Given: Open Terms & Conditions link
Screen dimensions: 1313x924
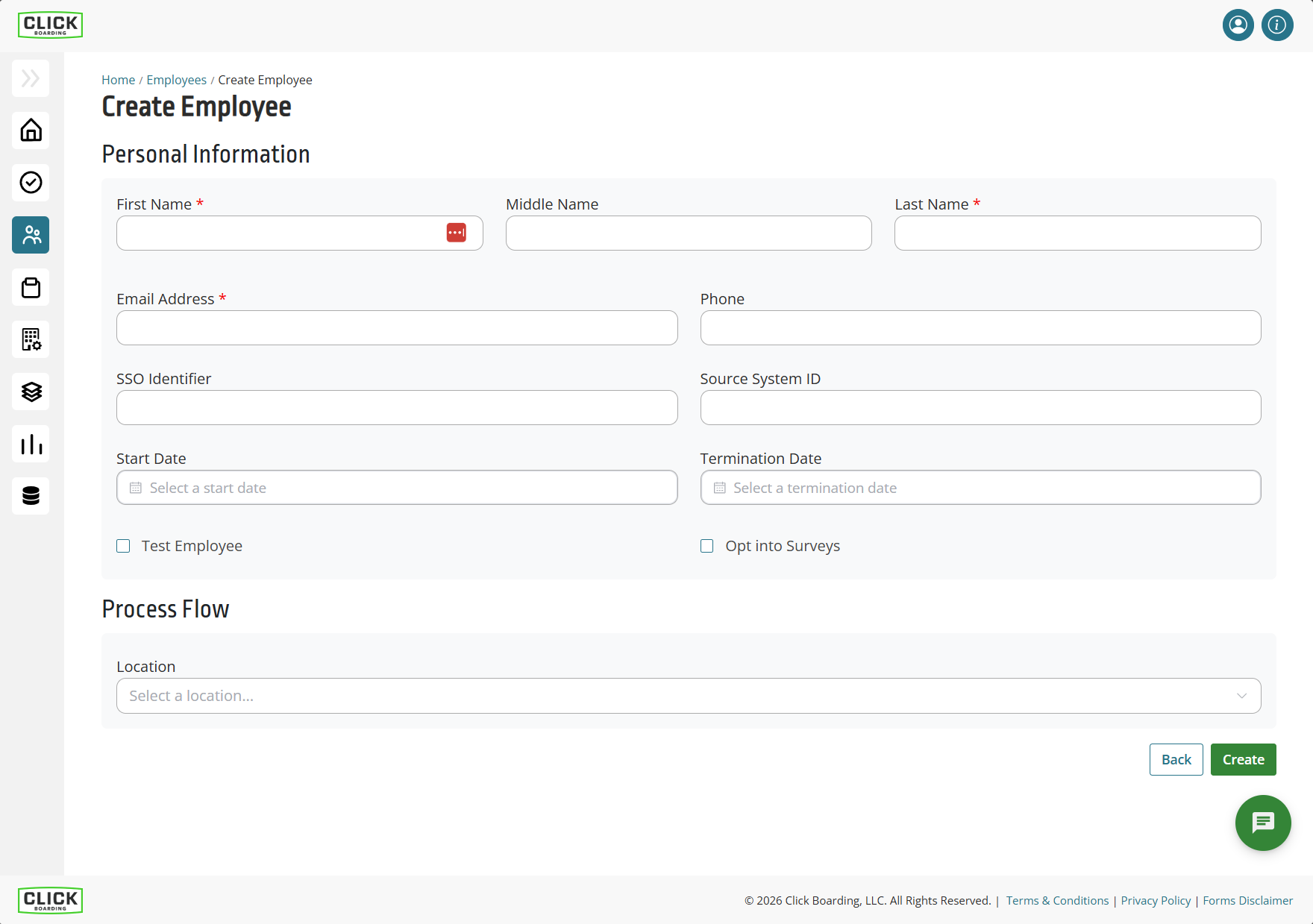Looking at the screenshot, I should [x=1057, y=900].
